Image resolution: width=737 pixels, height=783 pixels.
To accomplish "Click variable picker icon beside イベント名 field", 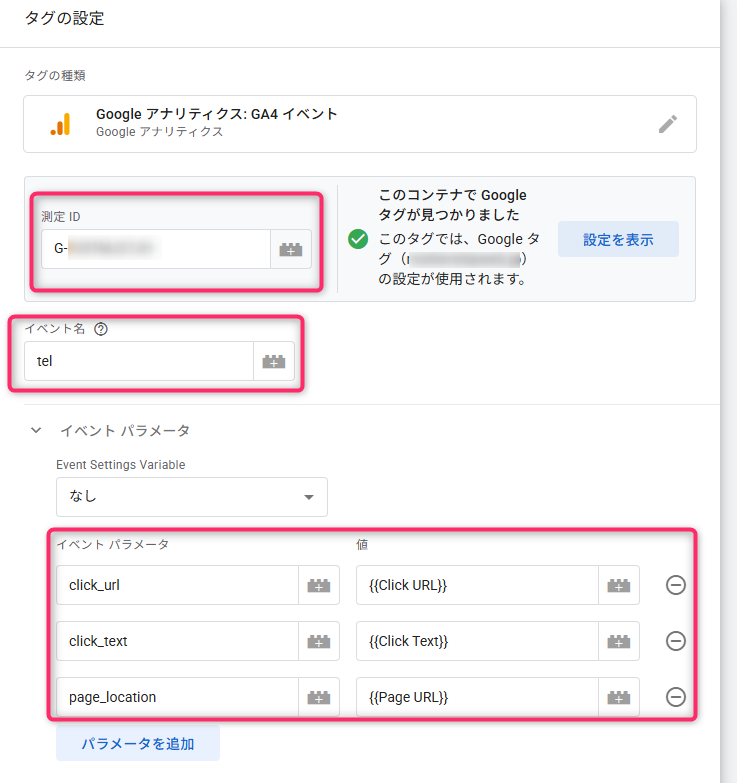I will click(274, 362).
